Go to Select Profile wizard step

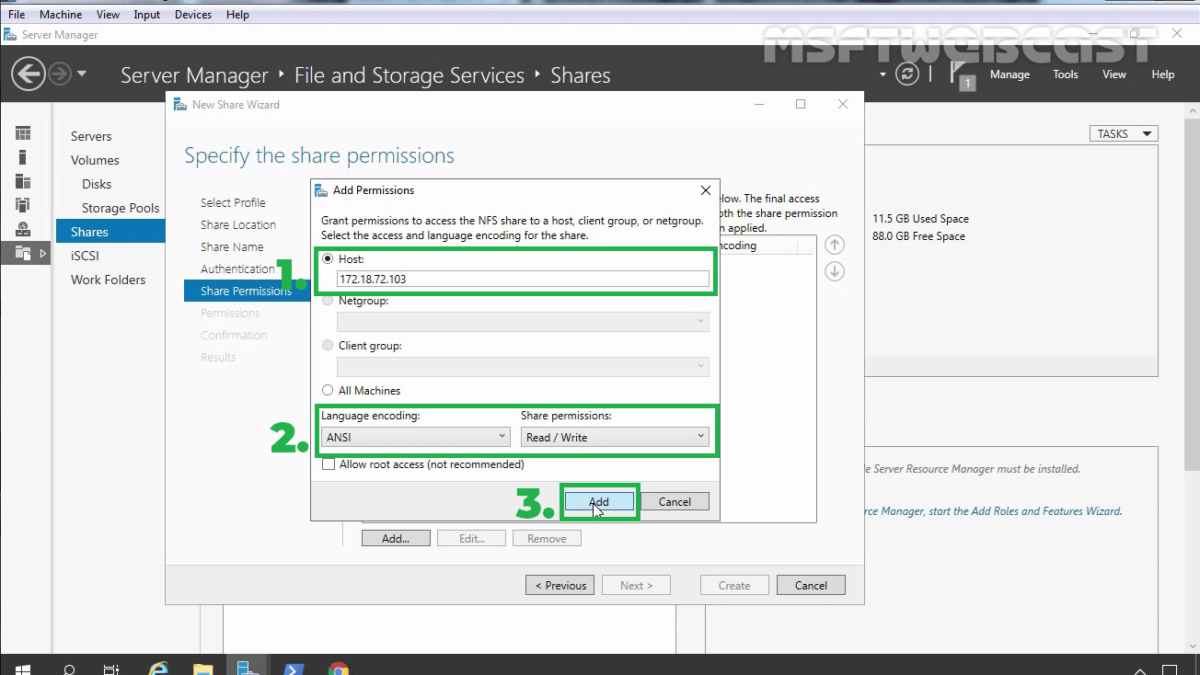click(x=233, y=202)
